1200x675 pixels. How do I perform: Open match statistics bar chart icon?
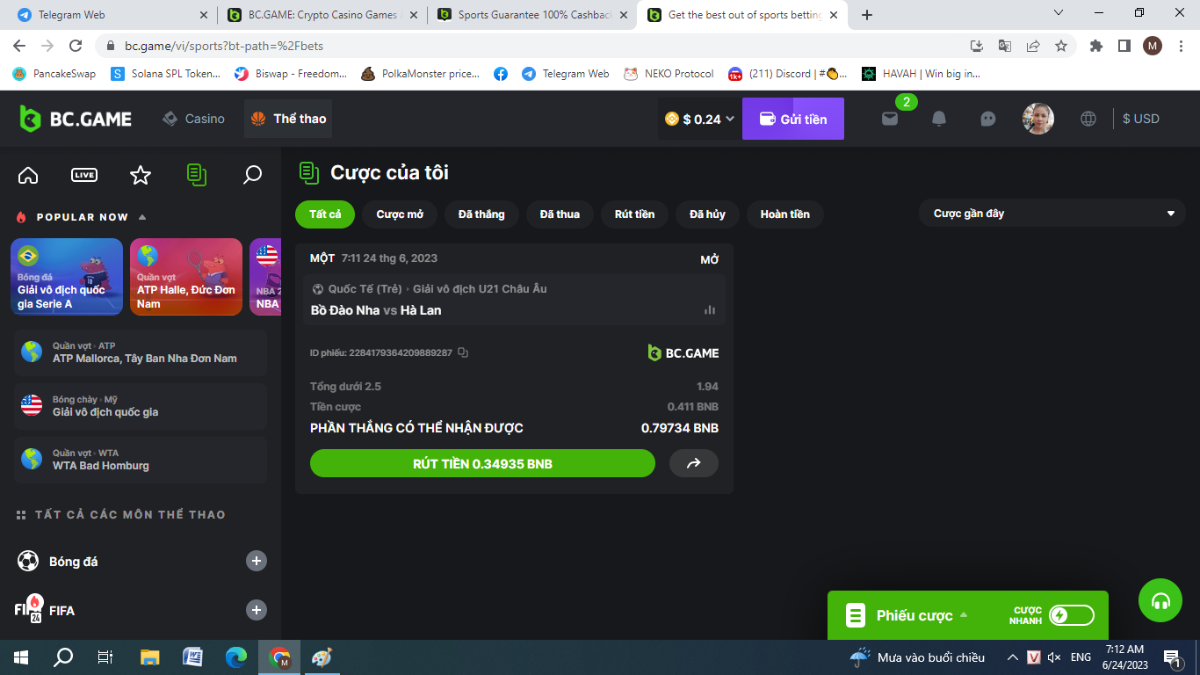(x=710, y=310)
